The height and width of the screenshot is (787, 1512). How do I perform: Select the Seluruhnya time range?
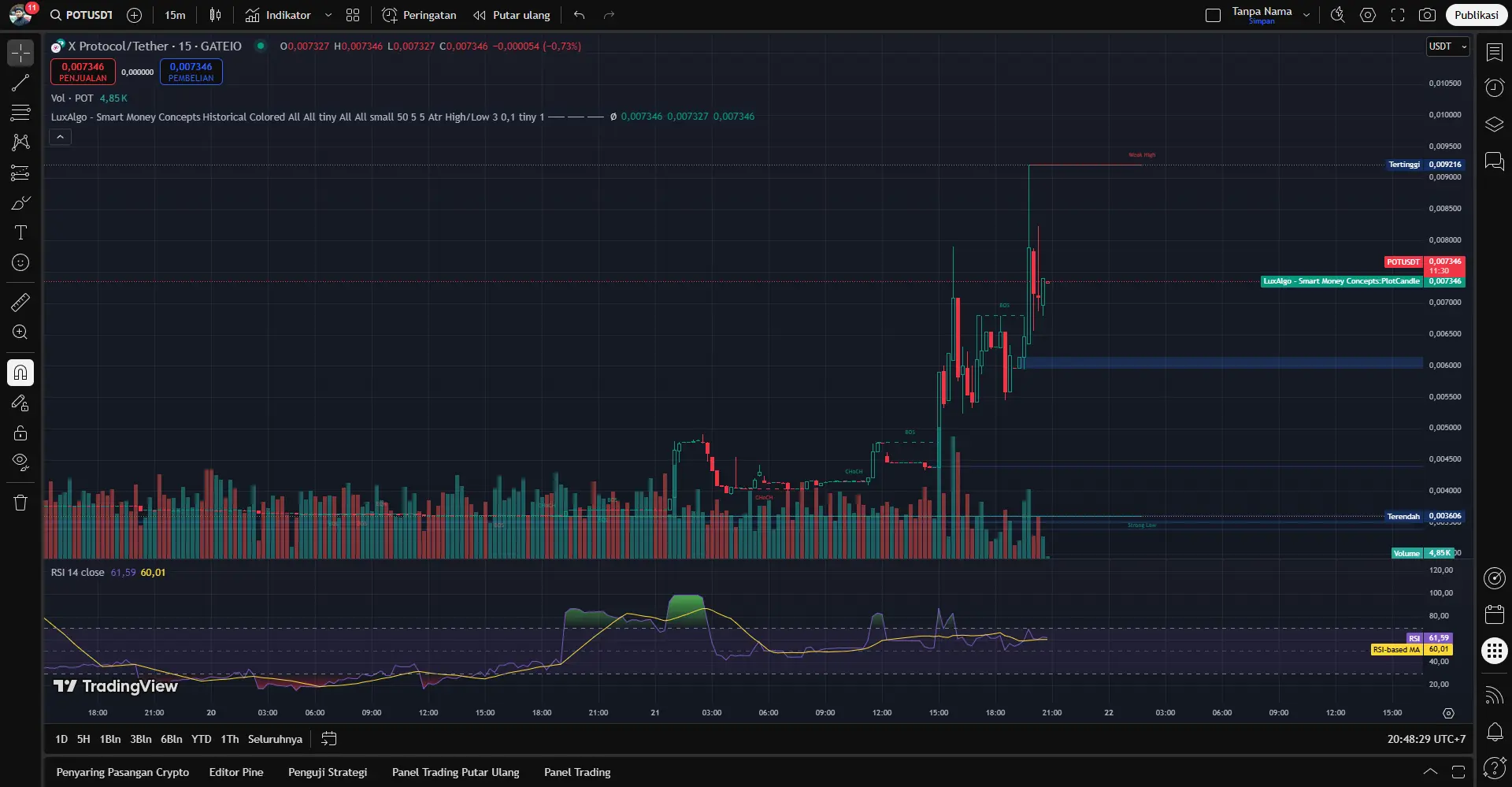tap(275, 739)
